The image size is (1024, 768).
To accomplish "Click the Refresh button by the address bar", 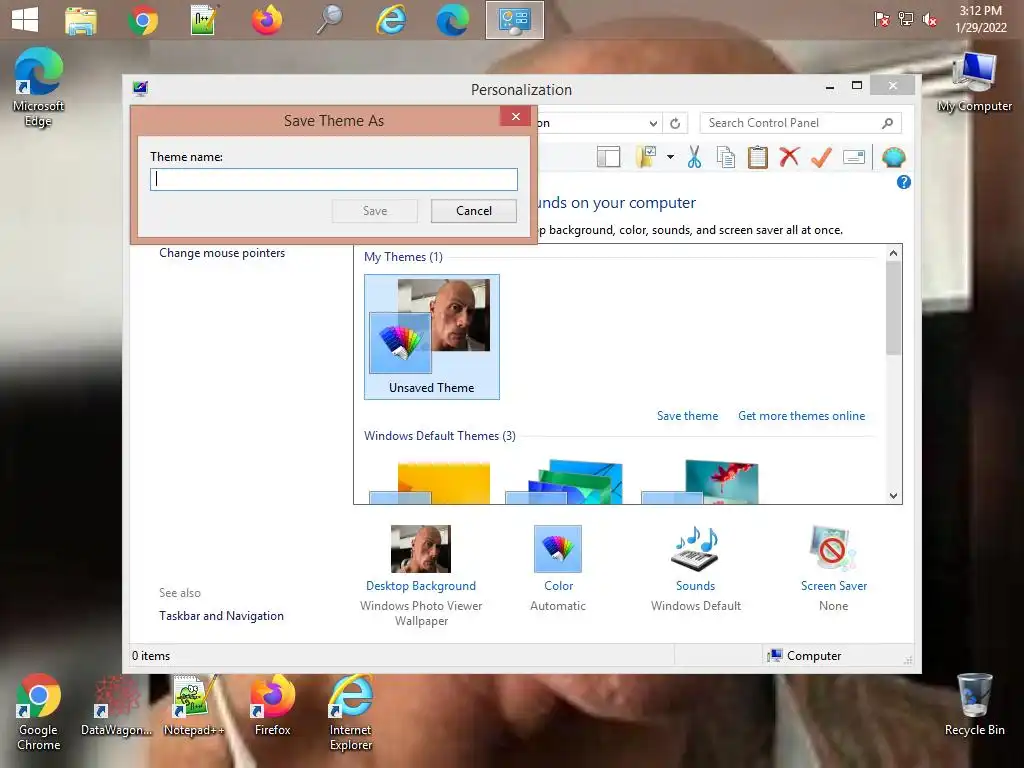I will click(x=675, y=123).
